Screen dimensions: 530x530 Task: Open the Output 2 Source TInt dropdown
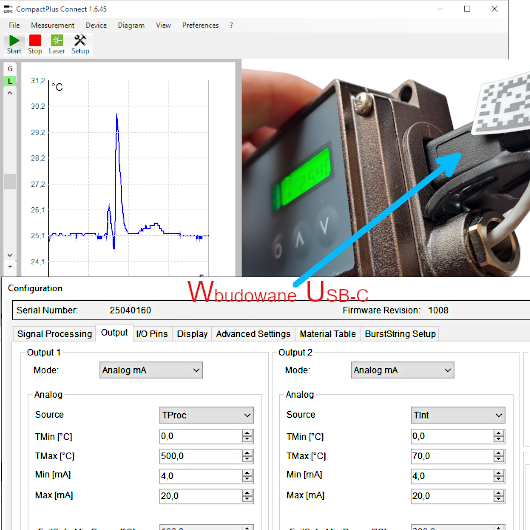(x=458, y=415)
